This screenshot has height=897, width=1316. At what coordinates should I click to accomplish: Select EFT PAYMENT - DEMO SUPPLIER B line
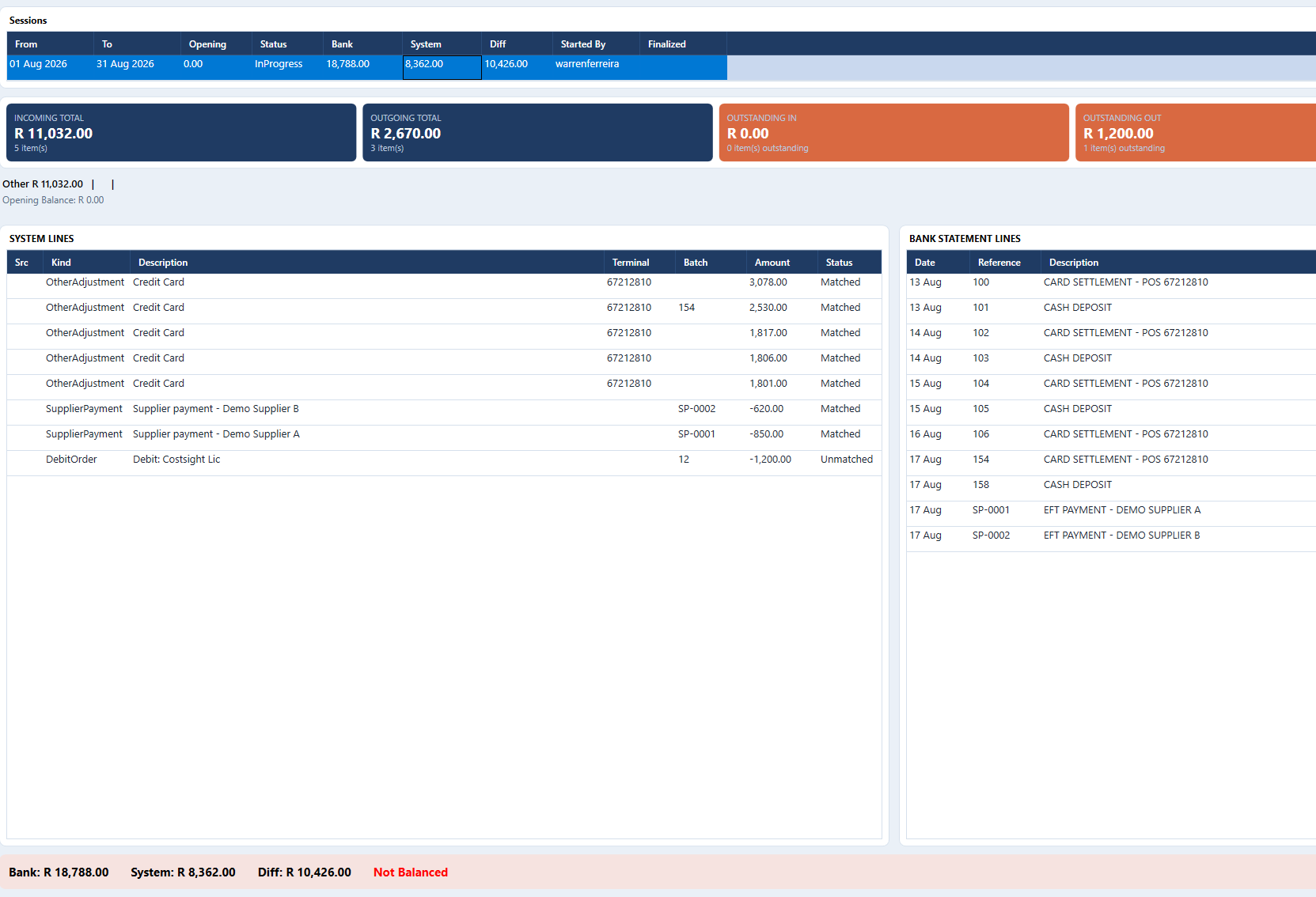pos(1111,539)
